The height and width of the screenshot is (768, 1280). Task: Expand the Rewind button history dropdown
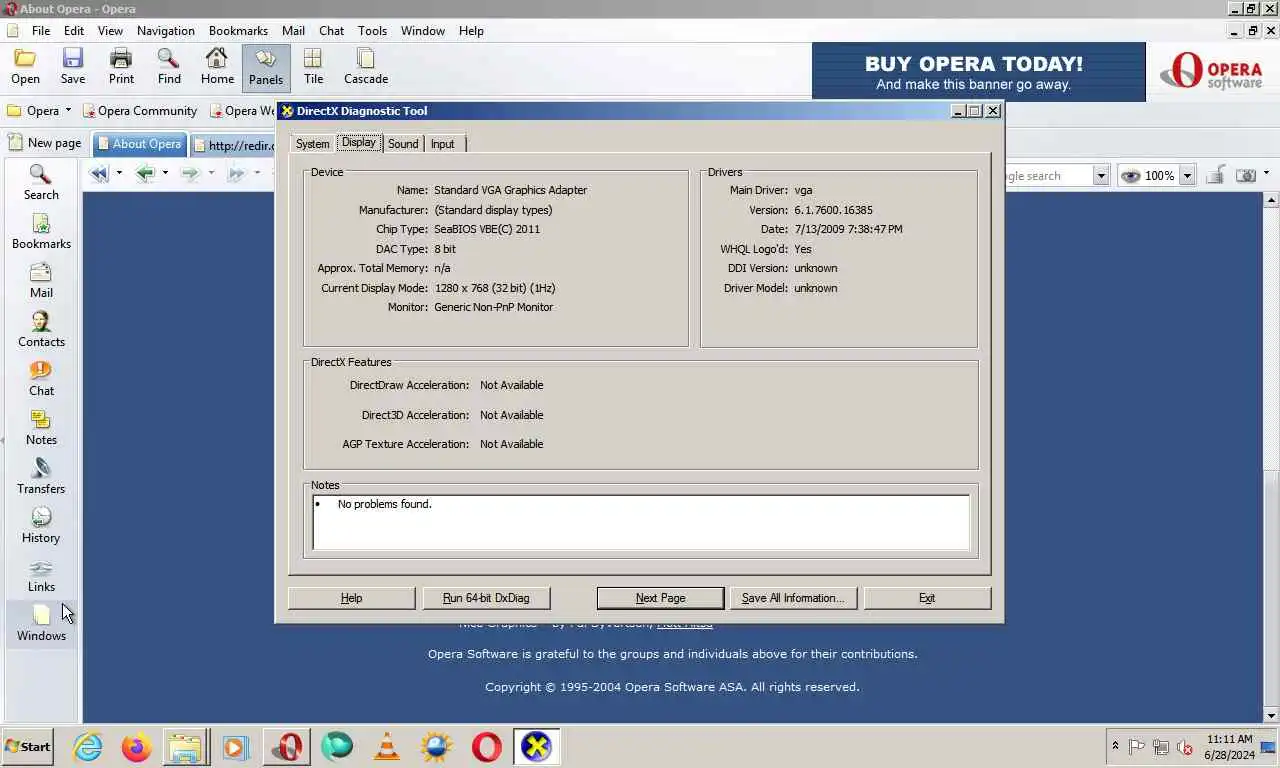tap(119, 174)
